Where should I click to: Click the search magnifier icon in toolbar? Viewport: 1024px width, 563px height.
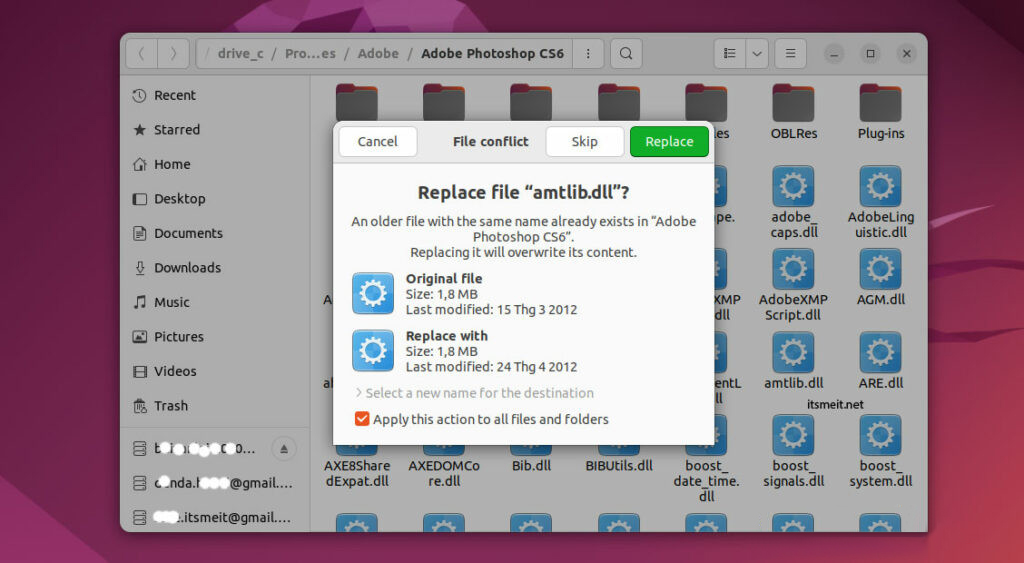tap(626, 54)
